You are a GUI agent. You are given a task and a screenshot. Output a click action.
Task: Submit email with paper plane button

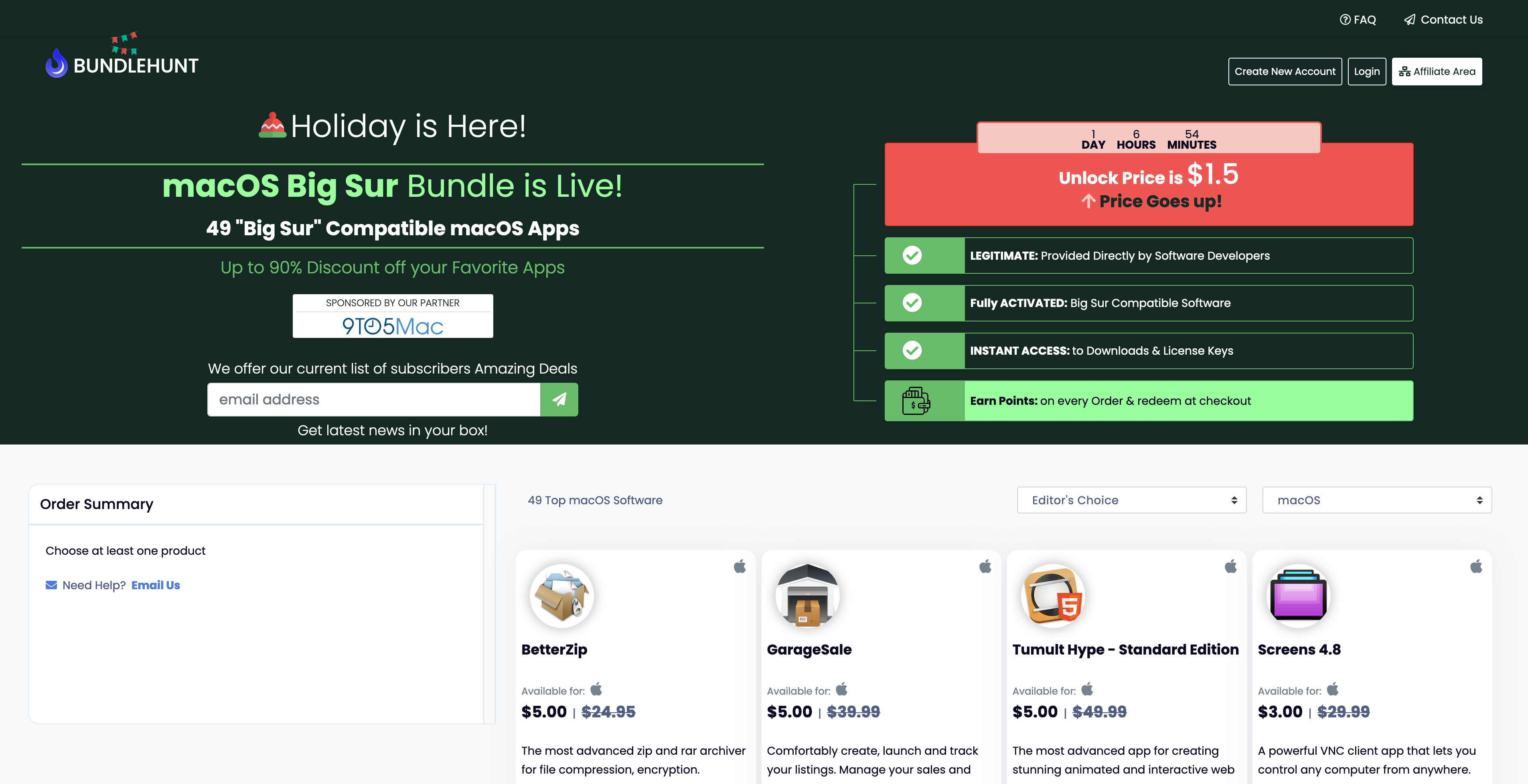559,399
